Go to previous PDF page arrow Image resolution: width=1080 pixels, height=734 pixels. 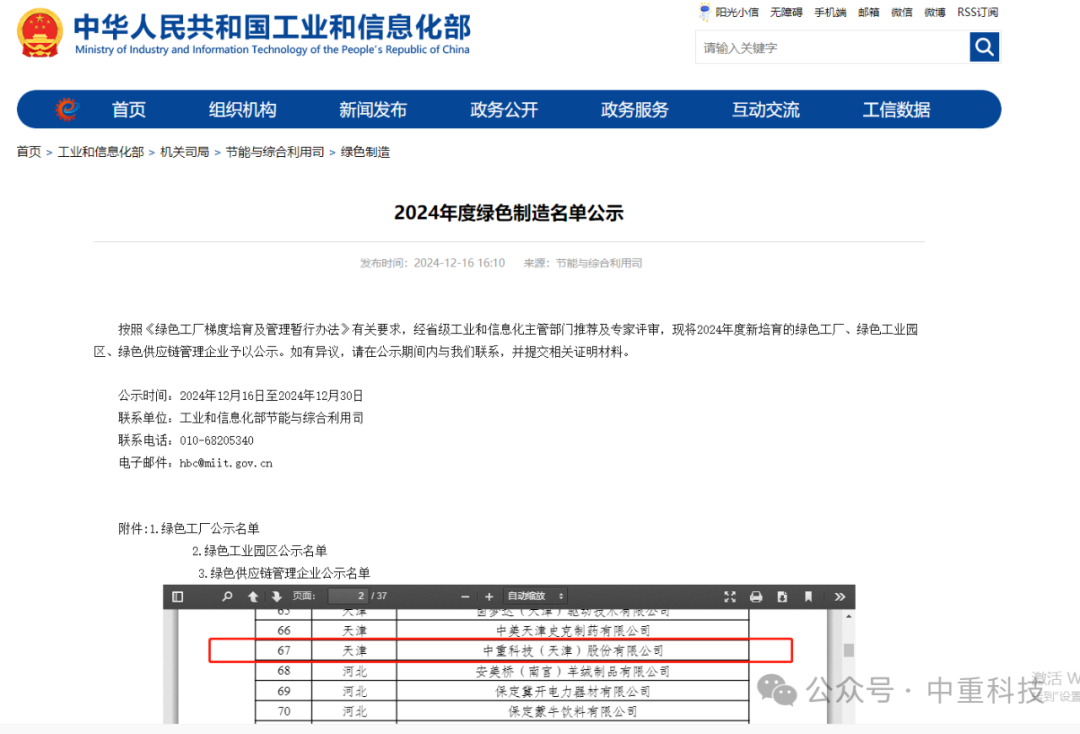click(253, 596)
